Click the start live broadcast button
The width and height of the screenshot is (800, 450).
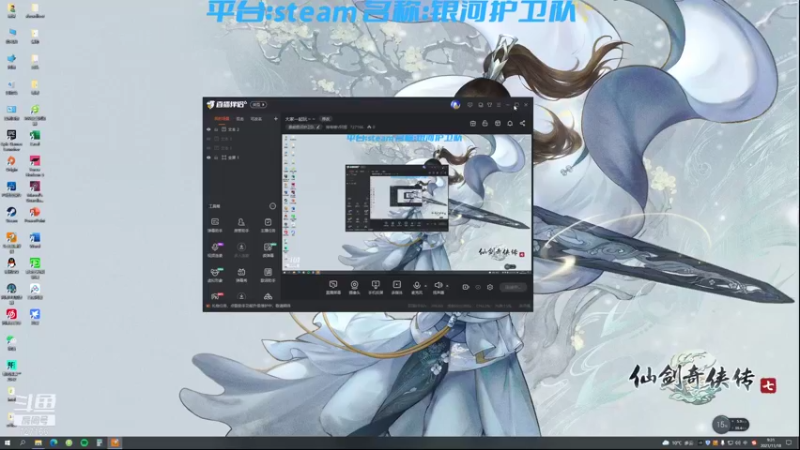(x=513, y=287)
